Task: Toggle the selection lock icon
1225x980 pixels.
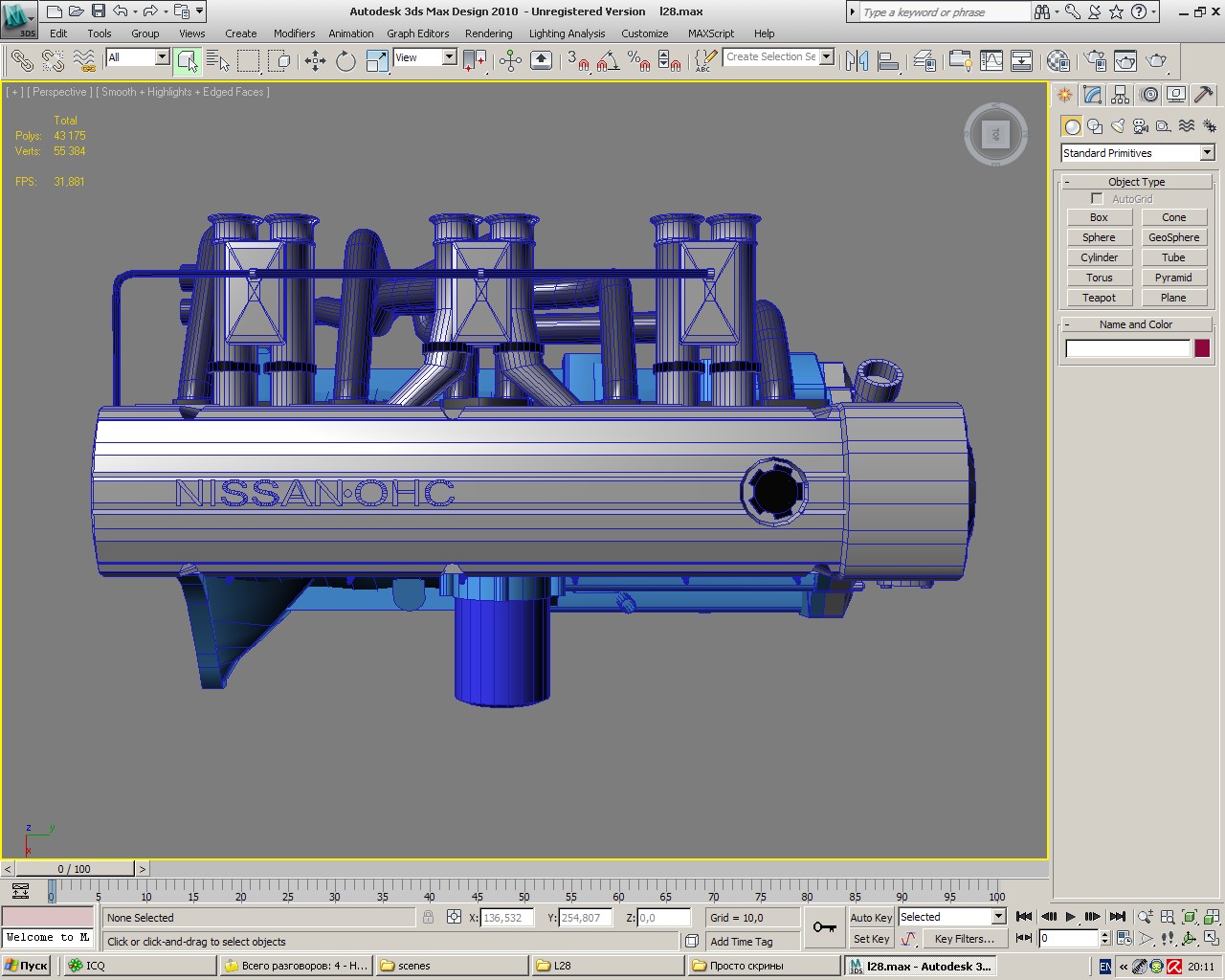Action: [428, 917]
